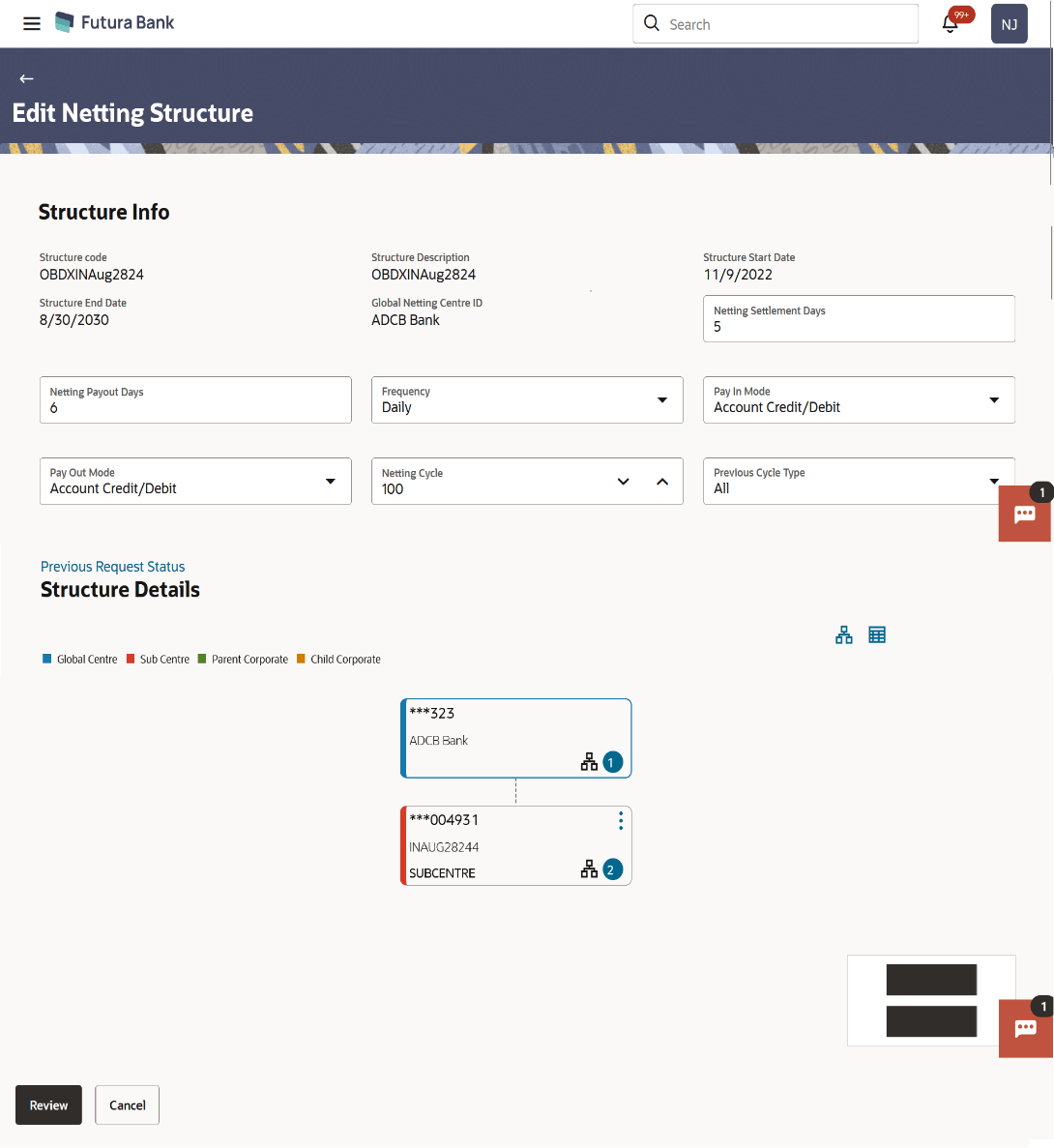Click the Structure End Date 8/30/2030

pos(73,320)
